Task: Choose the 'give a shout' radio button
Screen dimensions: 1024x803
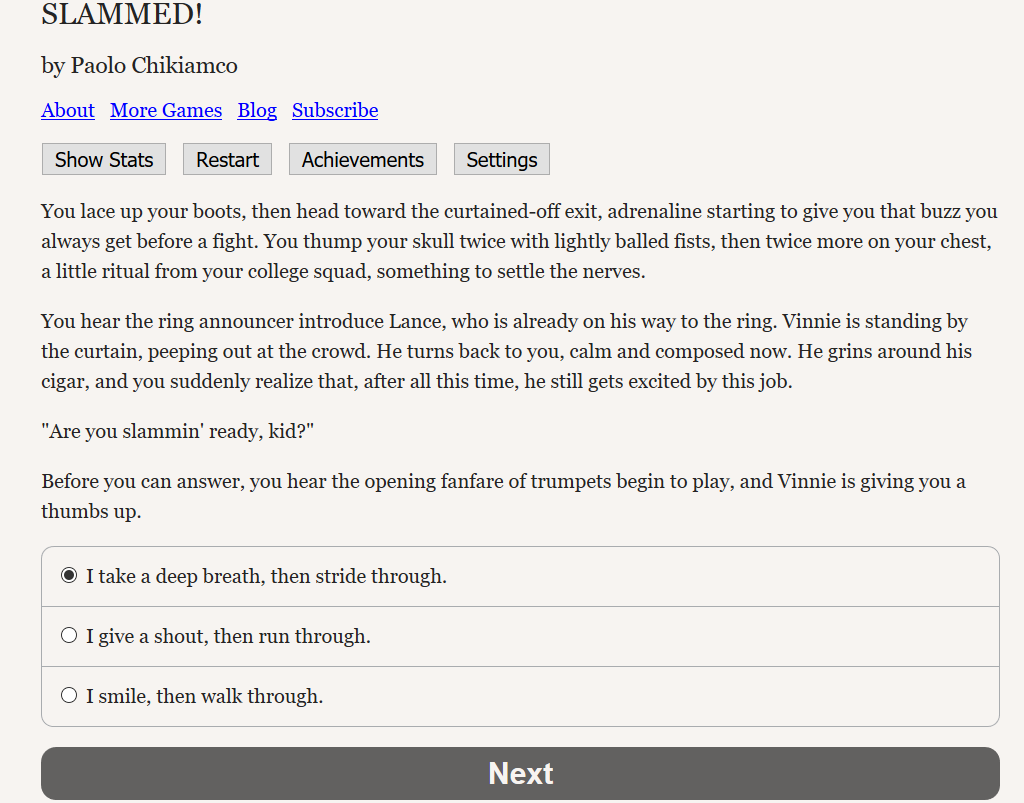Action: click(x=69, y=635)
